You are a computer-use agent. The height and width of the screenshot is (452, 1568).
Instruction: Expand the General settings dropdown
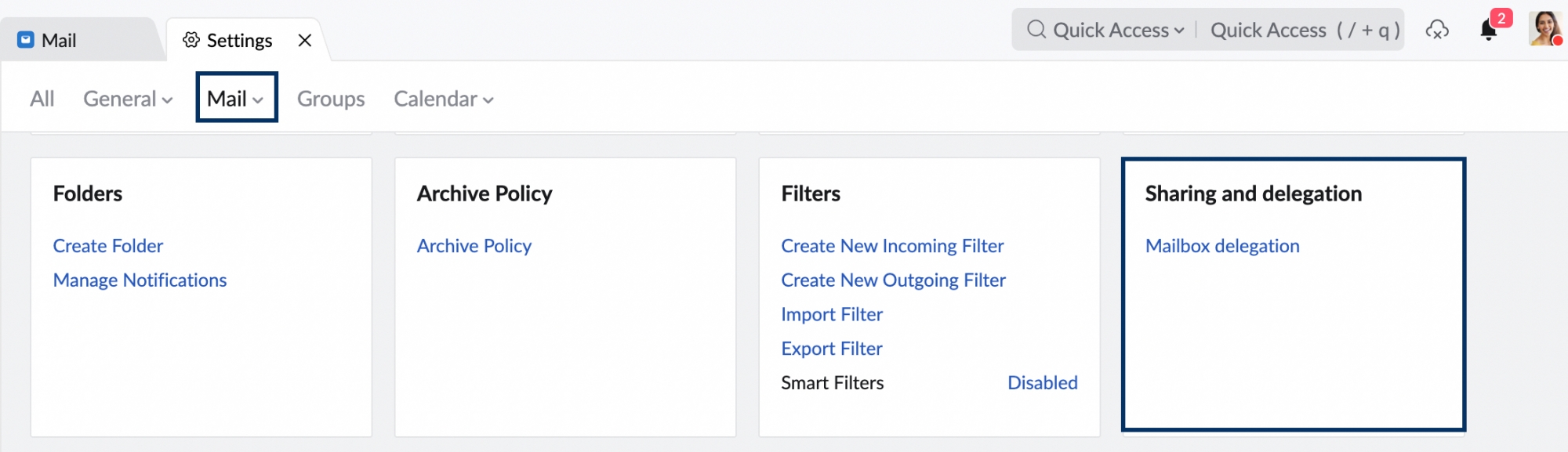pyautogui.click(x=128, y=99)
